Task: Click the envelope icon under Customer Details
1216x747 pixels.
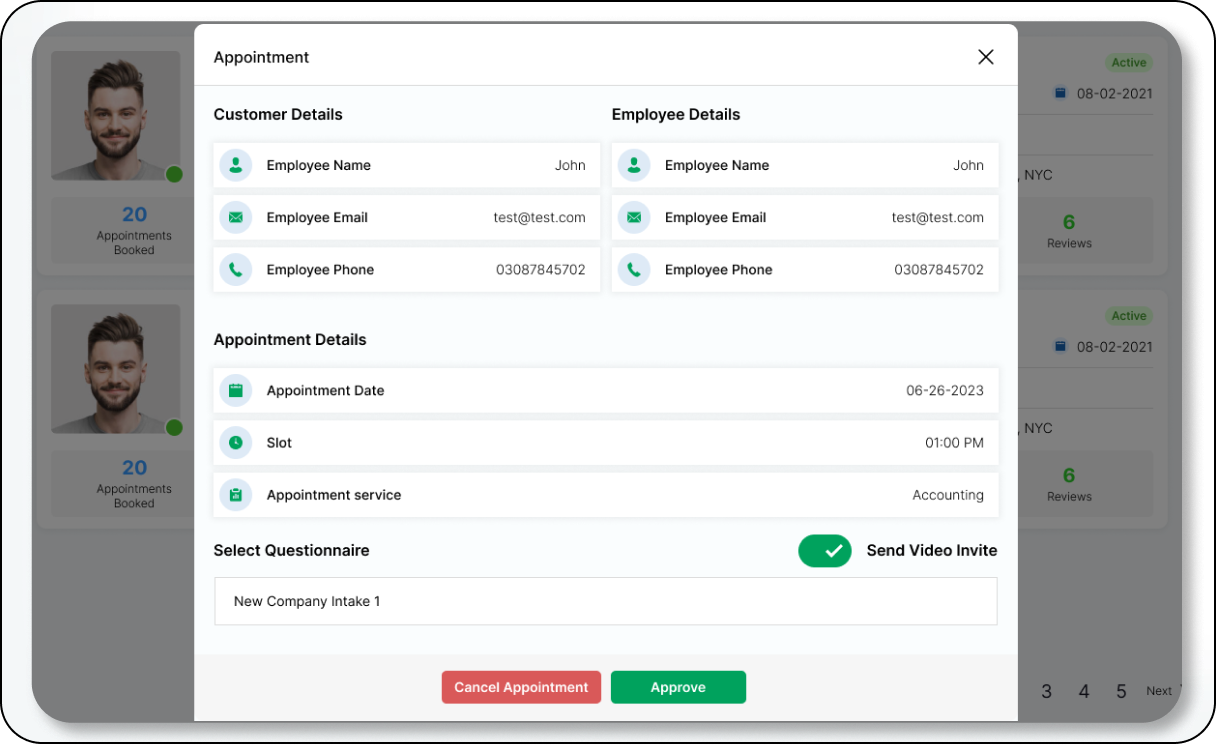Action: 236,218
